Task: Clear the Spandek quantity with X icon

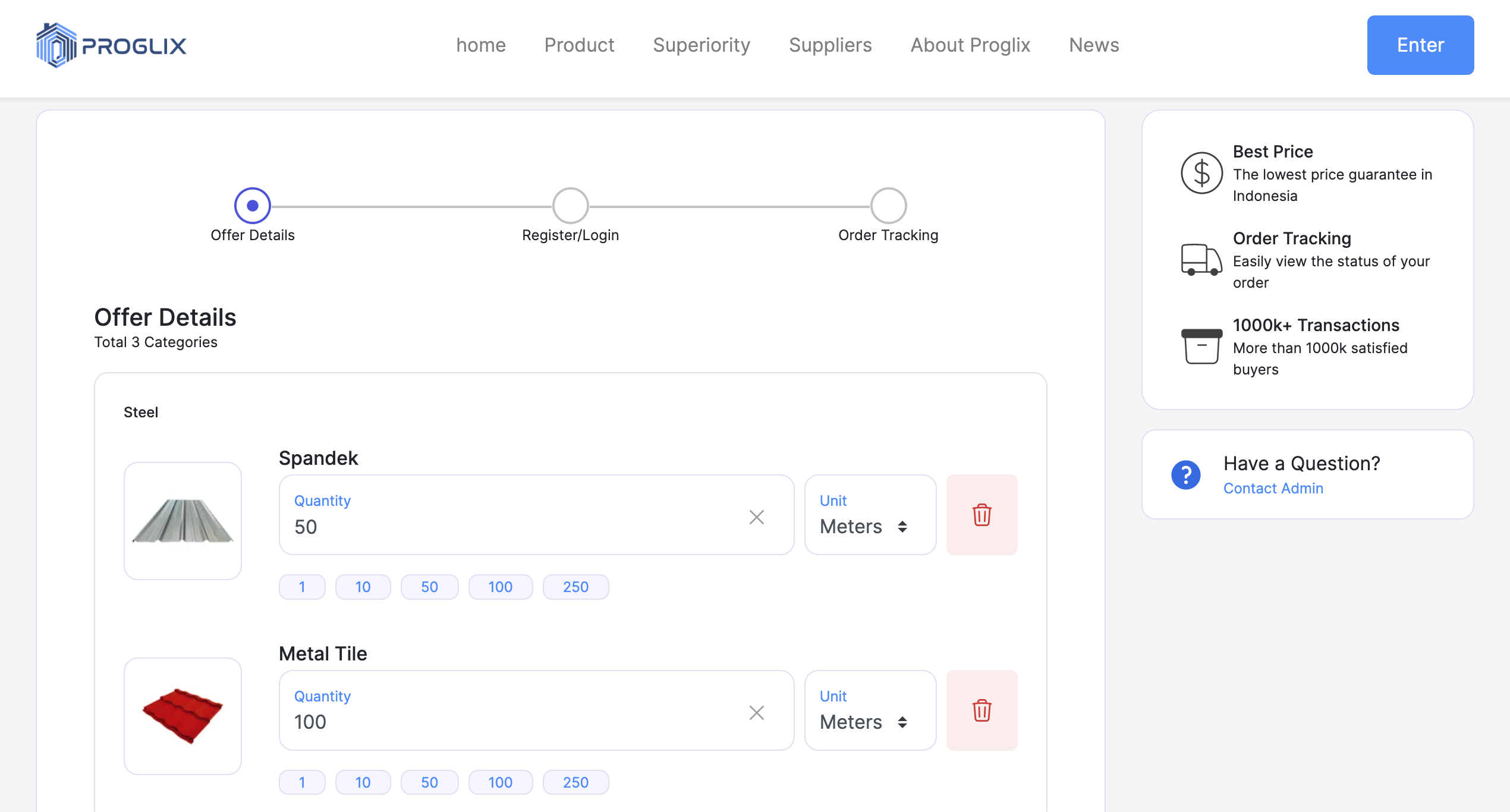Action: coord(756,517)
